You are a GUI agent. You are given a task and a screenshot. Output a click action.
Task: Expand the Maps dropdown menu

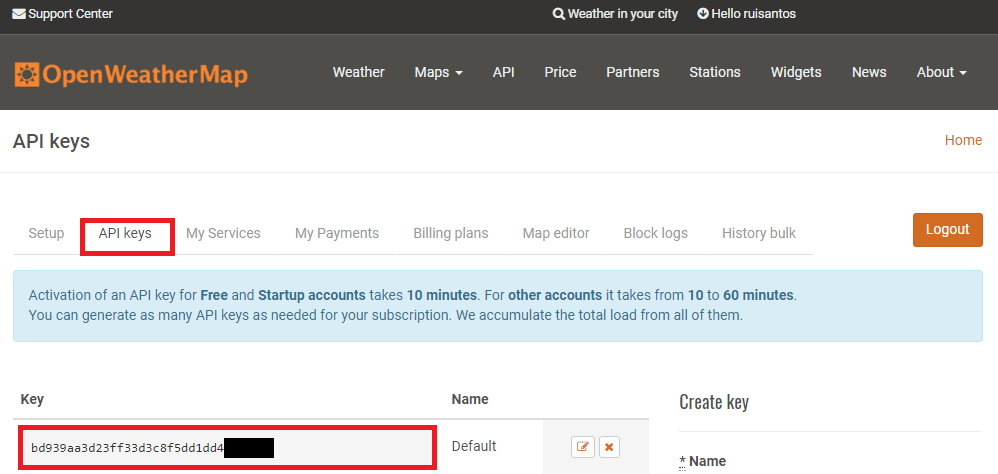click(439, 73)
